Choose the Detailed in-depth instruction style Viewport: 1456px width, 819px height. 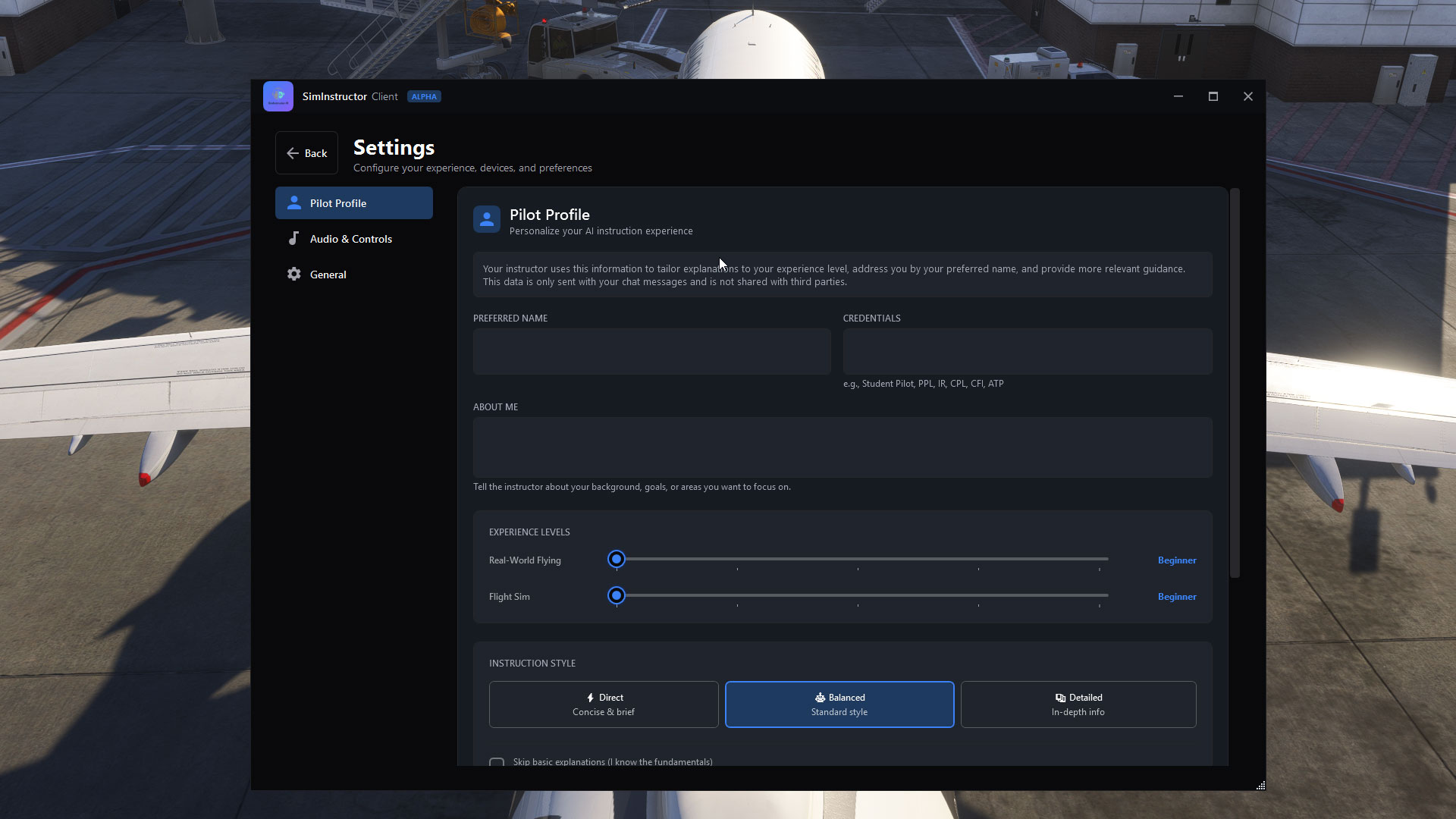(x=1078, y=704)
